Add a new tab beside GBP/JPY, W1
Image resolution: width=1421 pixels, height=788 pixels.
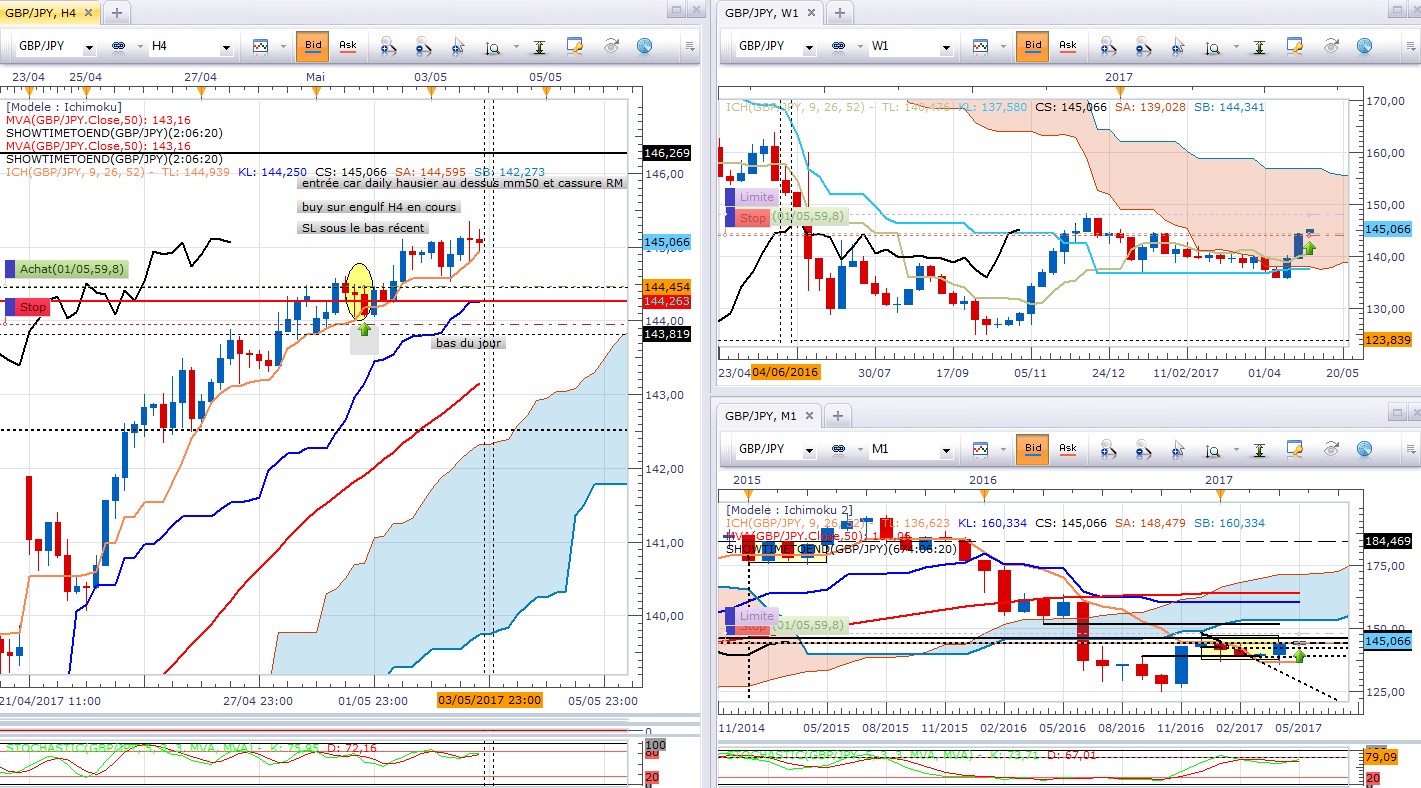(839, 13)
